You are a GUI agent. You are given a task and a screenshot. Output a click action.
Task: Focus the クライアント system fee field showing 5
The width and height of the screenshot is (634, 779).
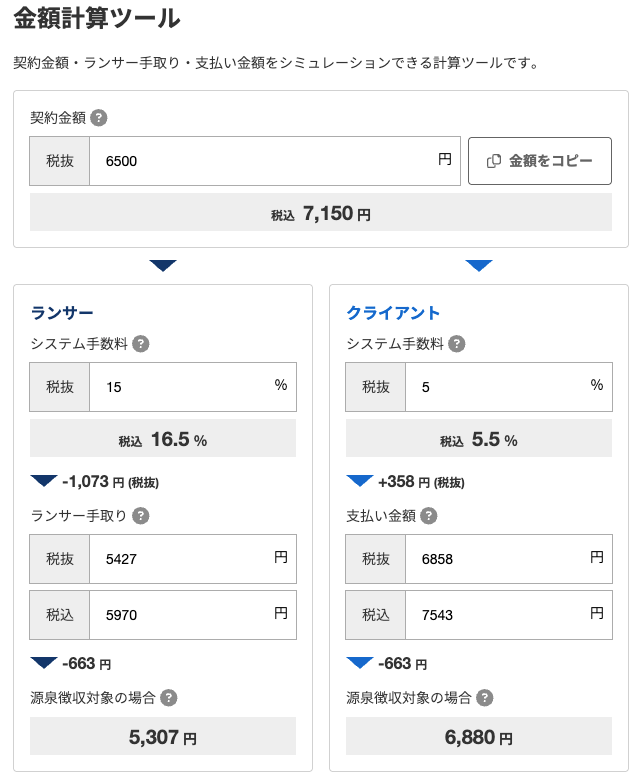495,387
